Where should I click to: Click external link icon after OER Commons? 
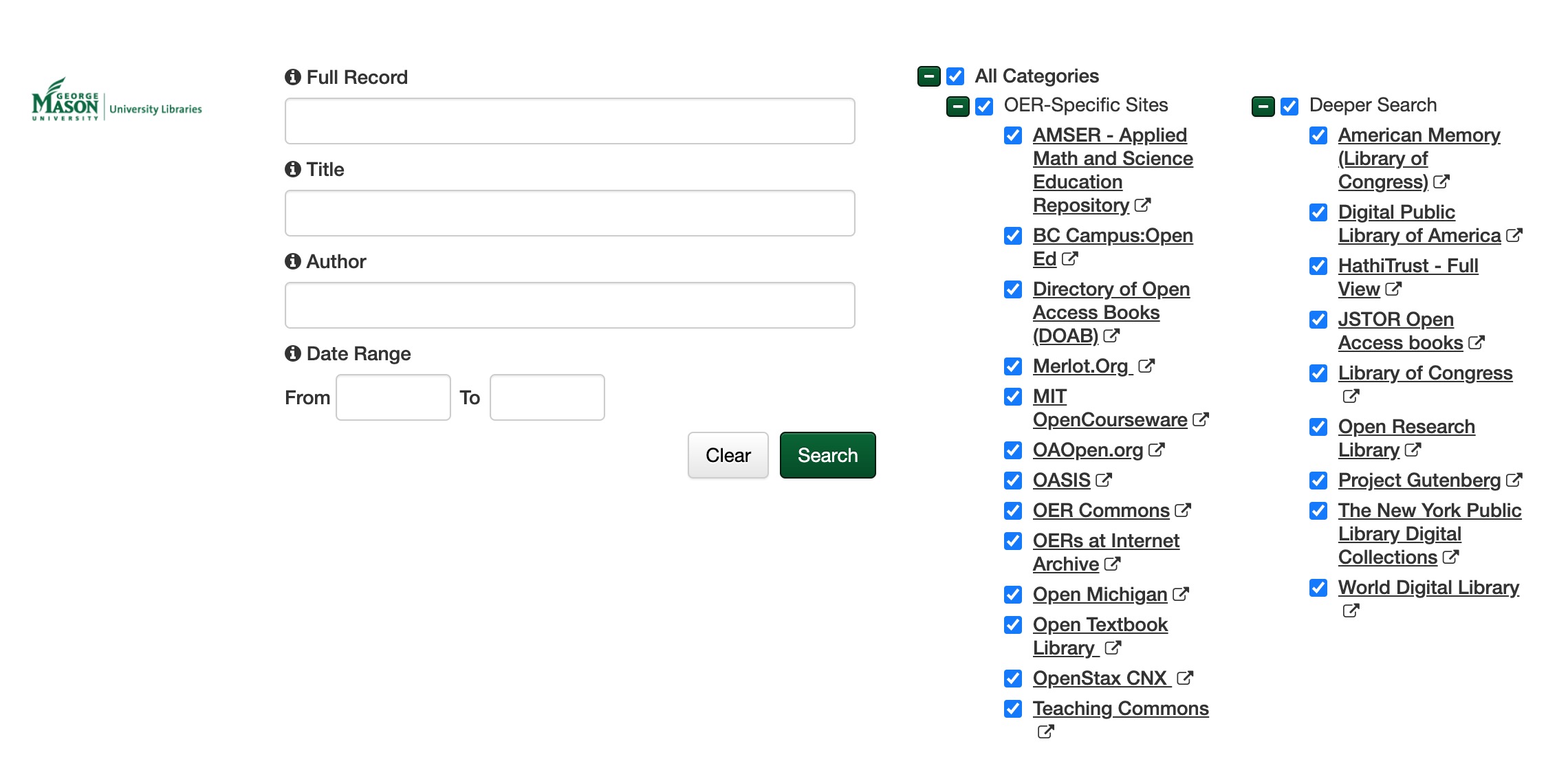1182,510
